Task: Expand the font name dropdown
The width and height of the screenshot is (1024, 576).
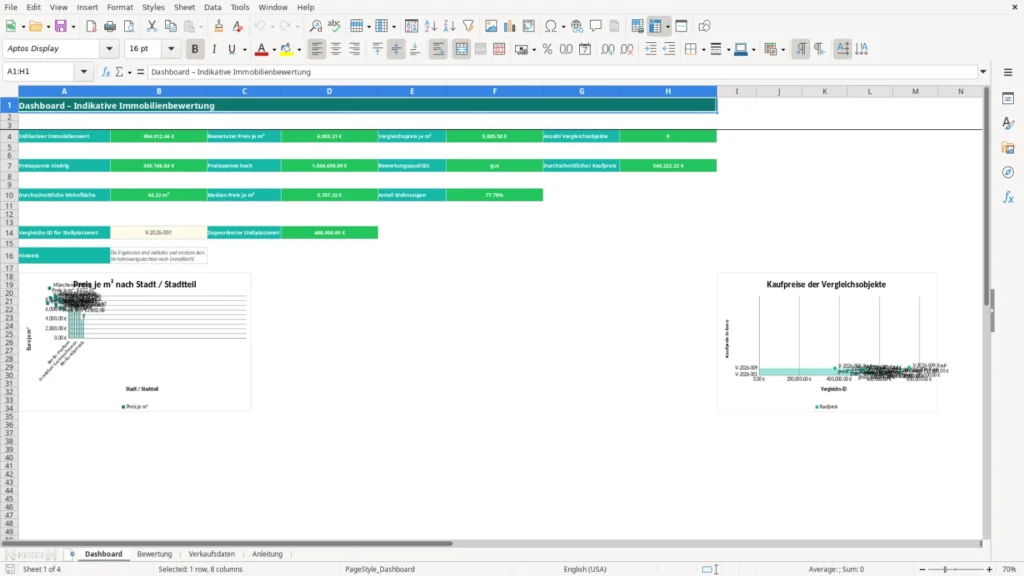Action: 109,48
